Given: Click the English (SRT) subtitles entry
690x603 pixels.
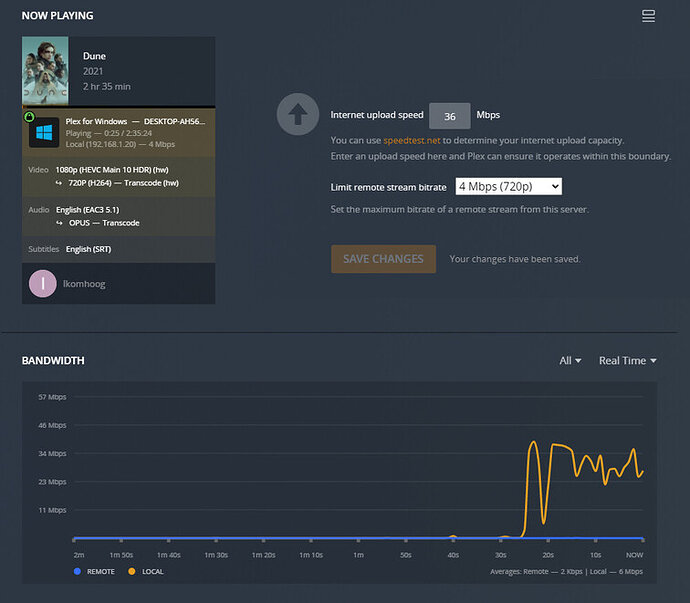Looking at the screenshot, I should click(x=88, y=249).
